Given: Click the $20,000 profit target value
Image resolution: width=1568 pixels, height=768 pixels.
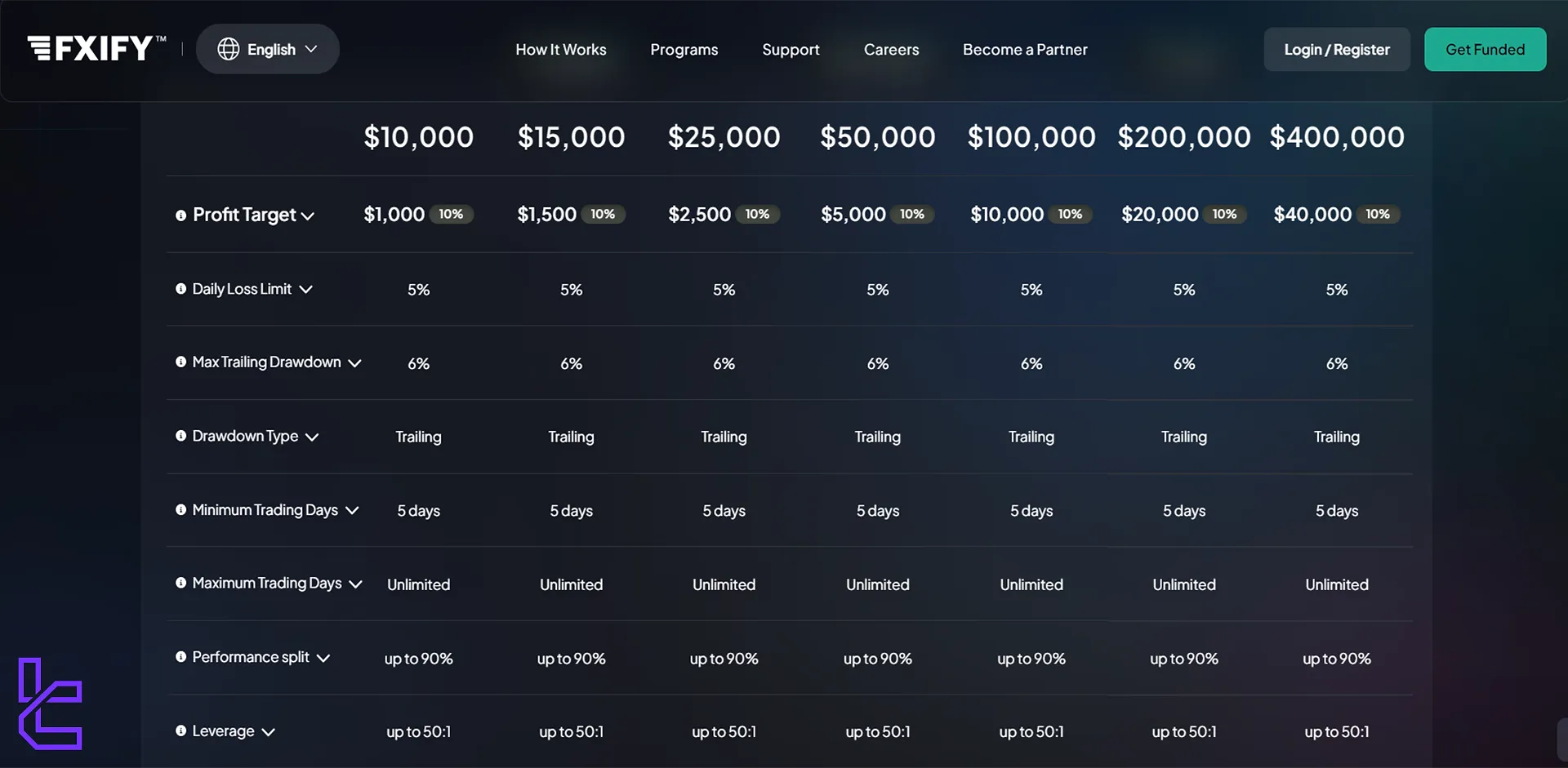Looking at the screenshot, I should (x=1160, y=215).
